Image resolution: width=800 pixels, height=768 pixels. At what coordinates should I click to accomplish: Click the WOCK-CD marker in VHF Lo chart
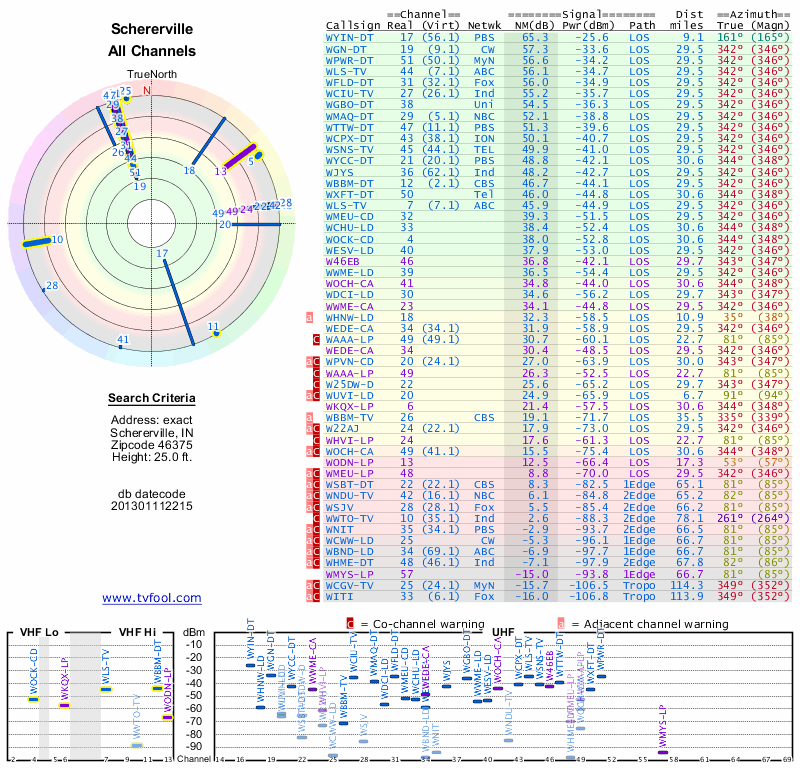point(34,699)
